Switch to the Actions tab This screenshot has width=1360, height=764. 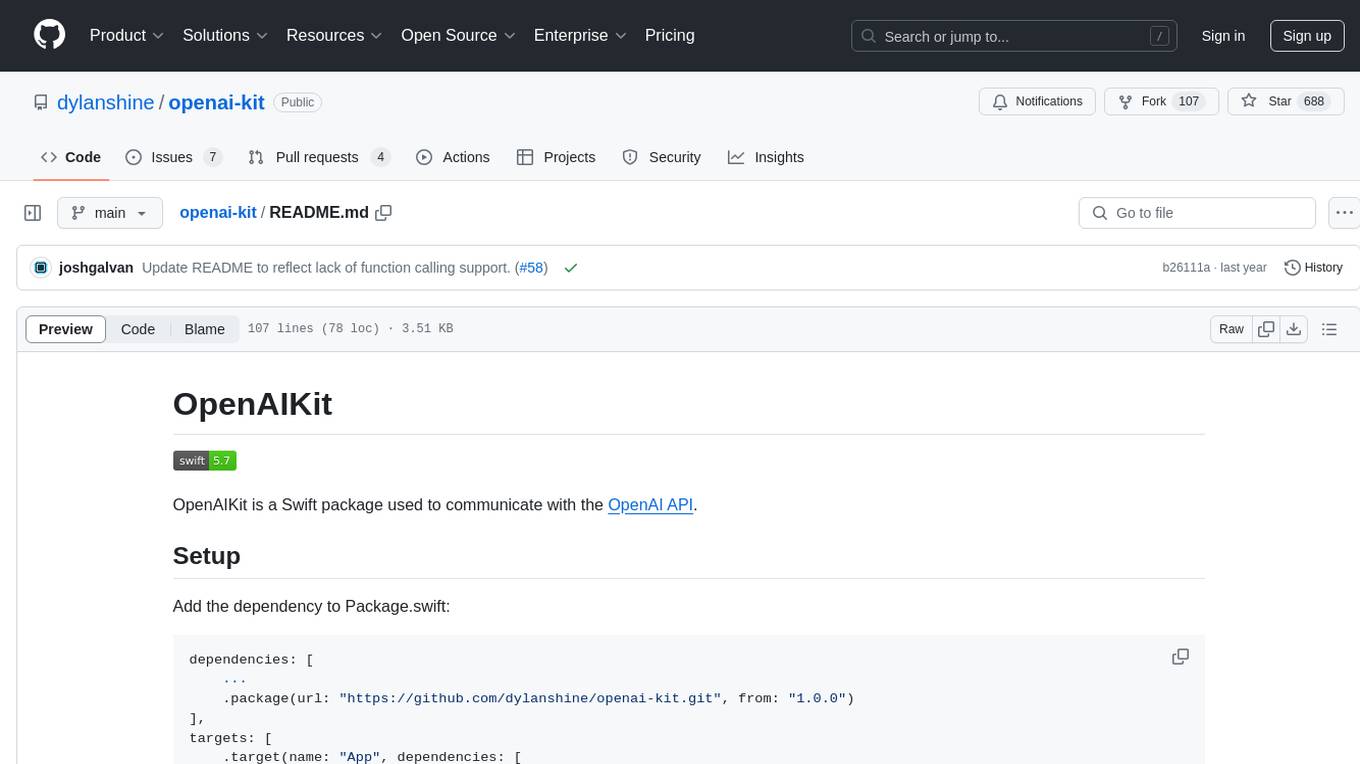coord(452,157)
